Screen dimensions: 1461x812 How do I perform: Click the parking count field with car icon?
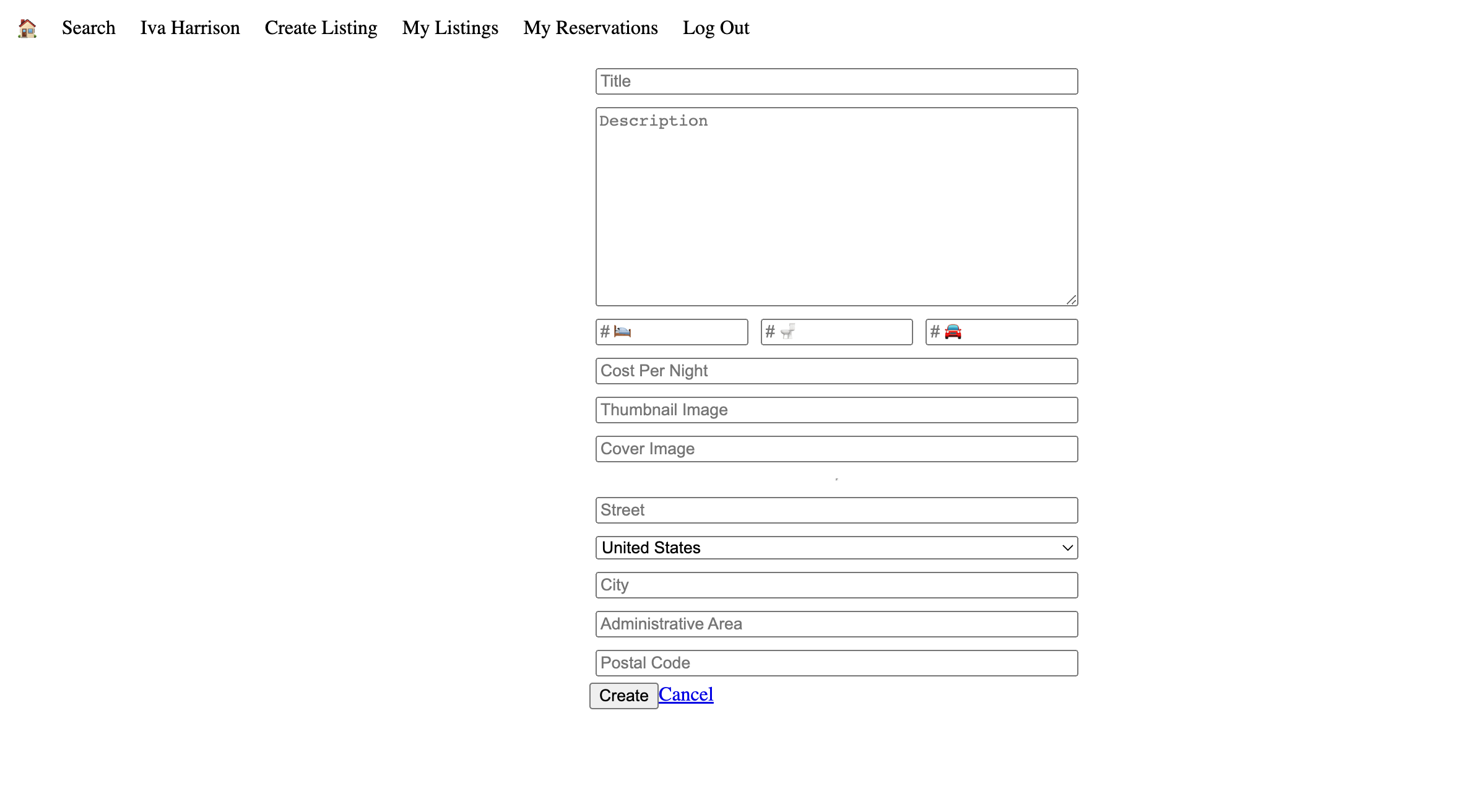tap(1000, 332)
